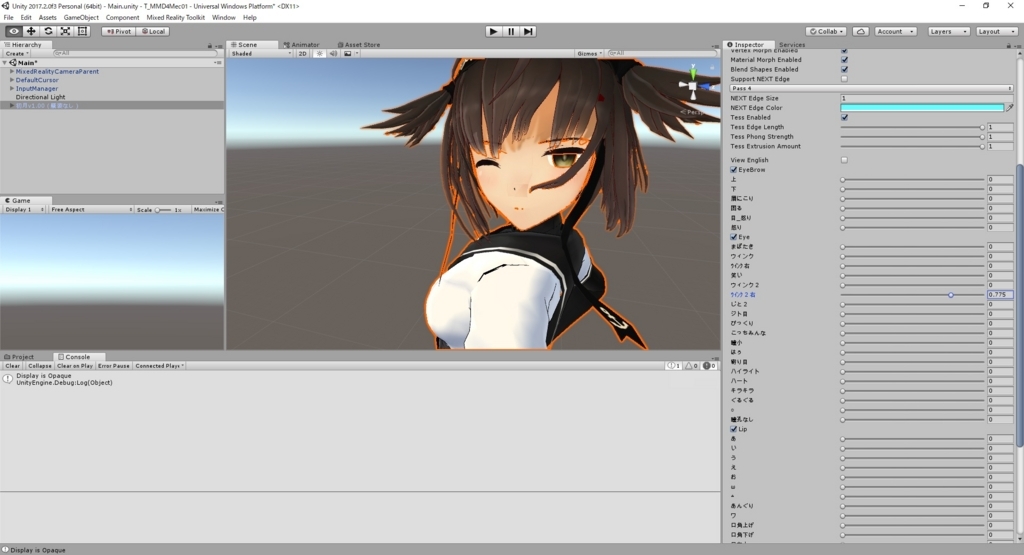Screen dimensions: 1024x555
Task: Collapse the Main scene tree
Action: pos(5,63)
